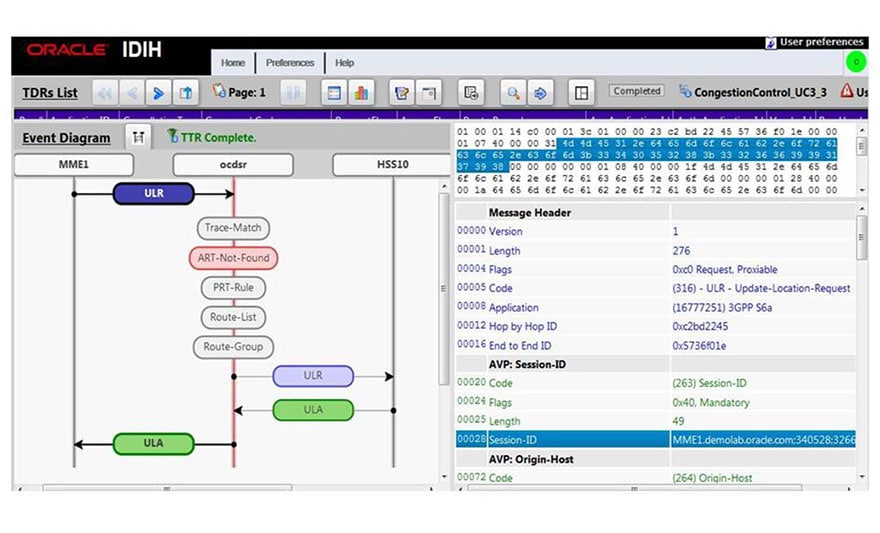Click the document export toolbar icon
The height and width of the screenshot is (533, 880).
point(471,93)
